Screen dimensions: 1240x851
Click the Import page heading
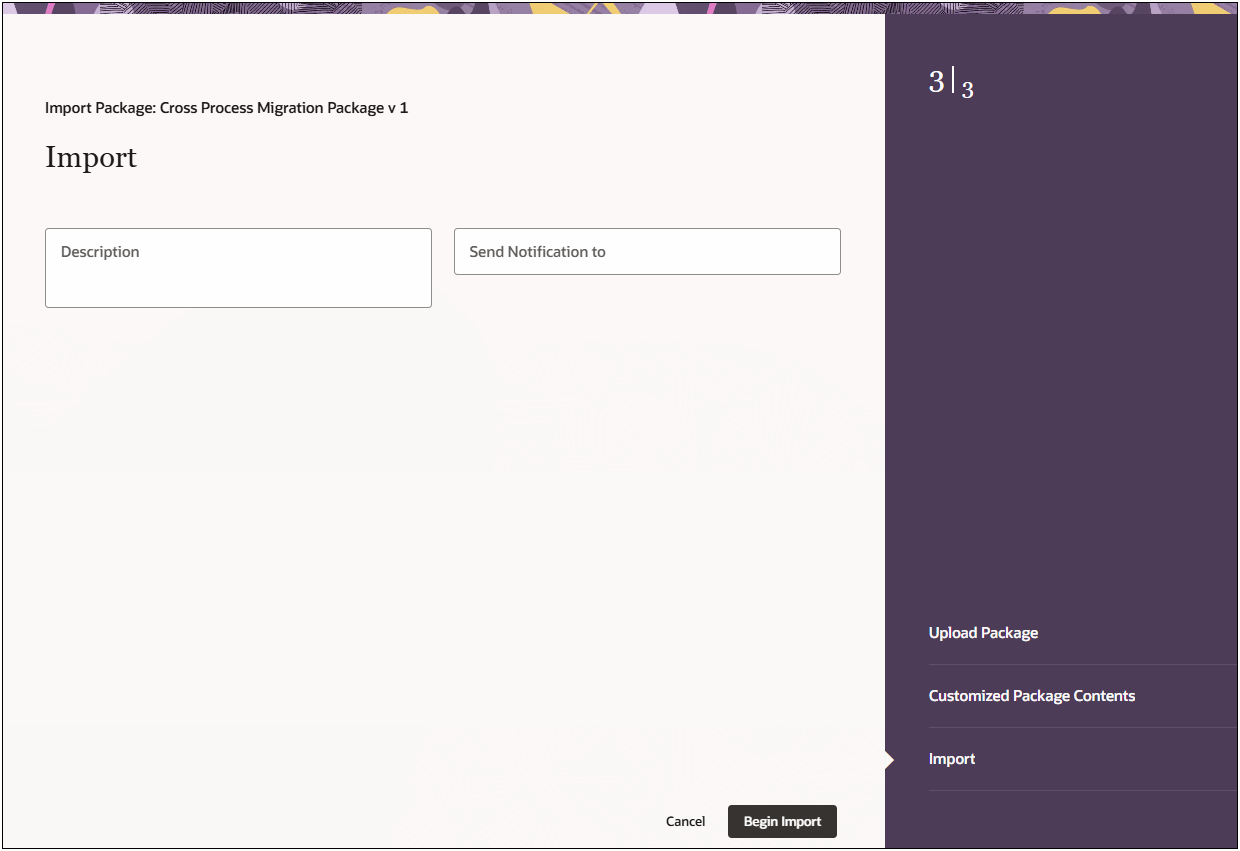coord(91,158)
